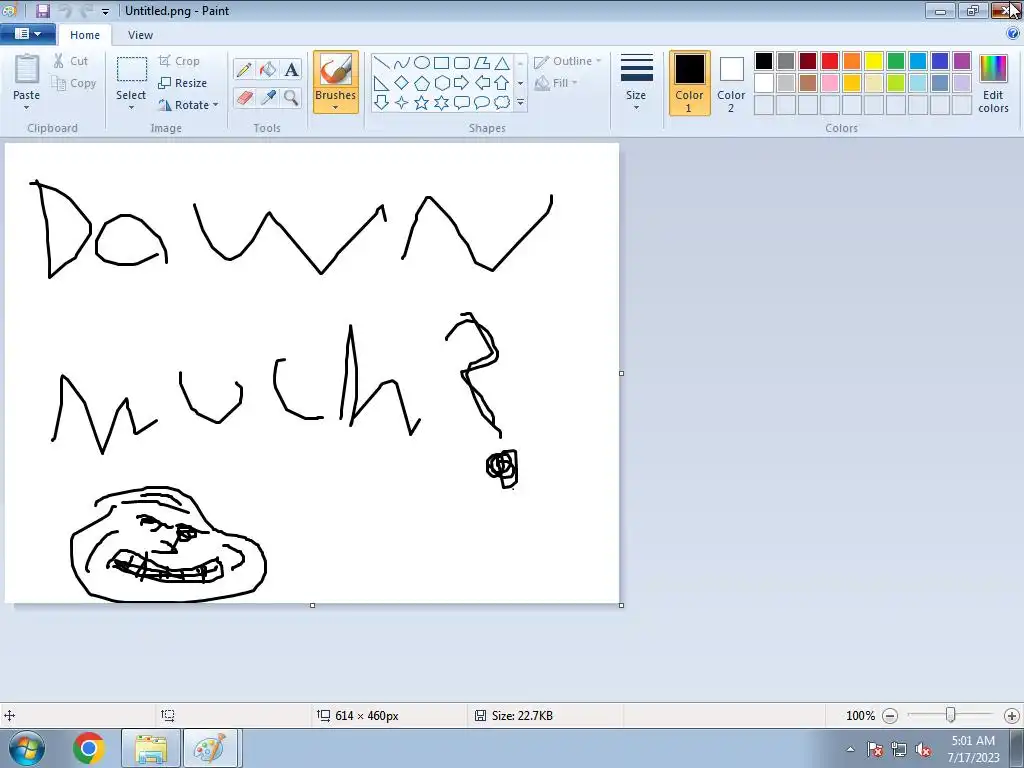The image size is (1024, 768).
Task: Select the Fill with color bucket tool
Action: (x=268, y=69)
